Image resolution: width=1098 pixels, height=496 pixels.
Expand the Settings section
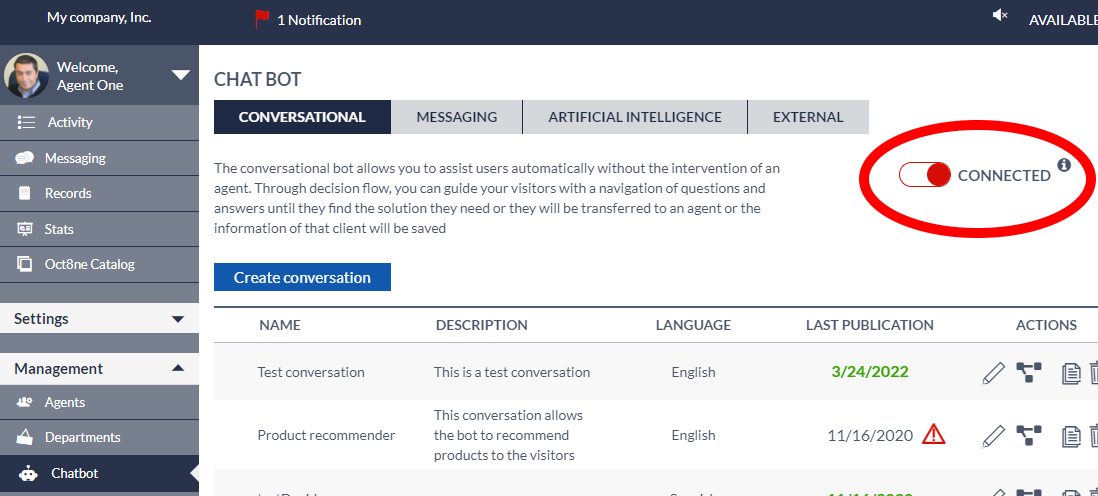[x=178, y=319]
